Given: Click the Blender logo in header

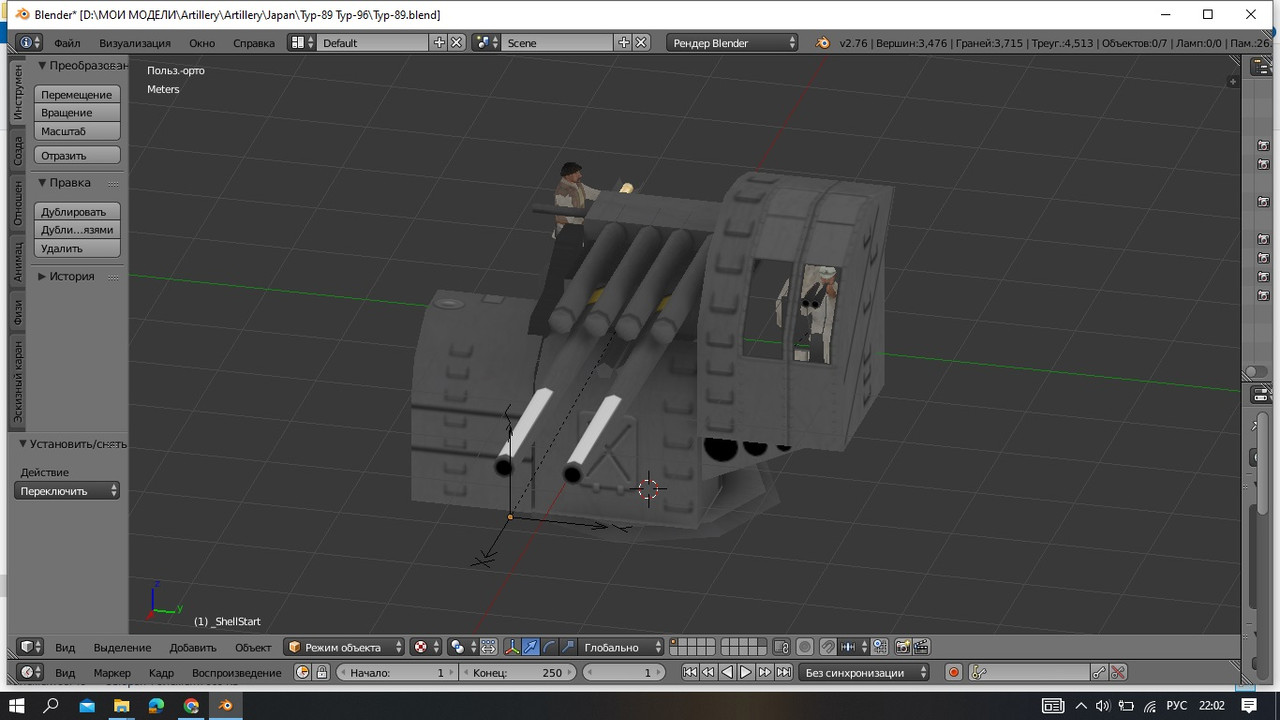Looking at the screenshot, I should click(x=823, y=43).
